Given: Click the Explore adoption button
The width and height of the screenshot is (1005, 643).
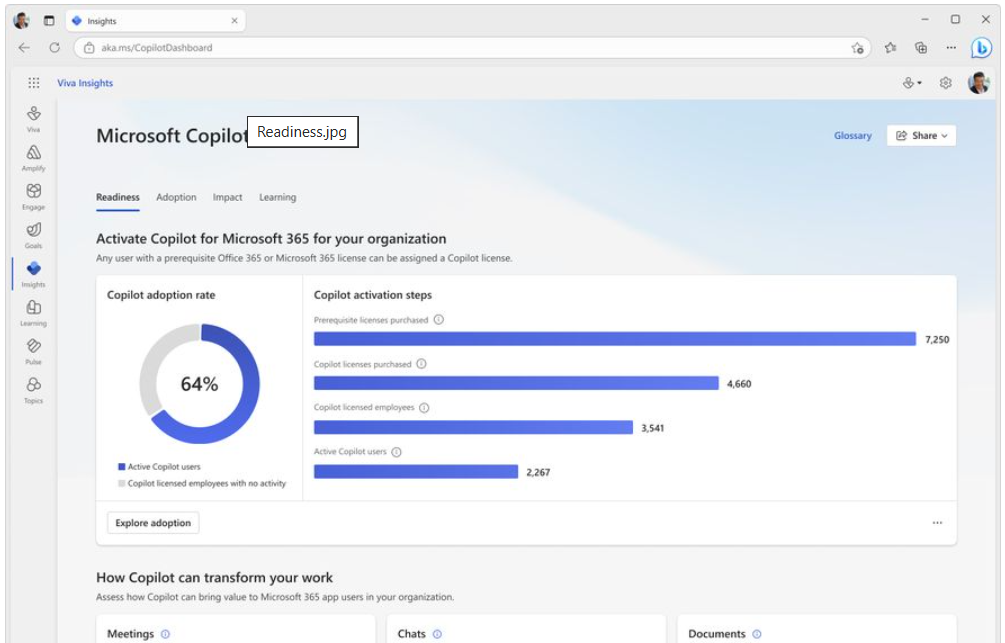Looking at the screenshot, I should [x=152, y=522].
